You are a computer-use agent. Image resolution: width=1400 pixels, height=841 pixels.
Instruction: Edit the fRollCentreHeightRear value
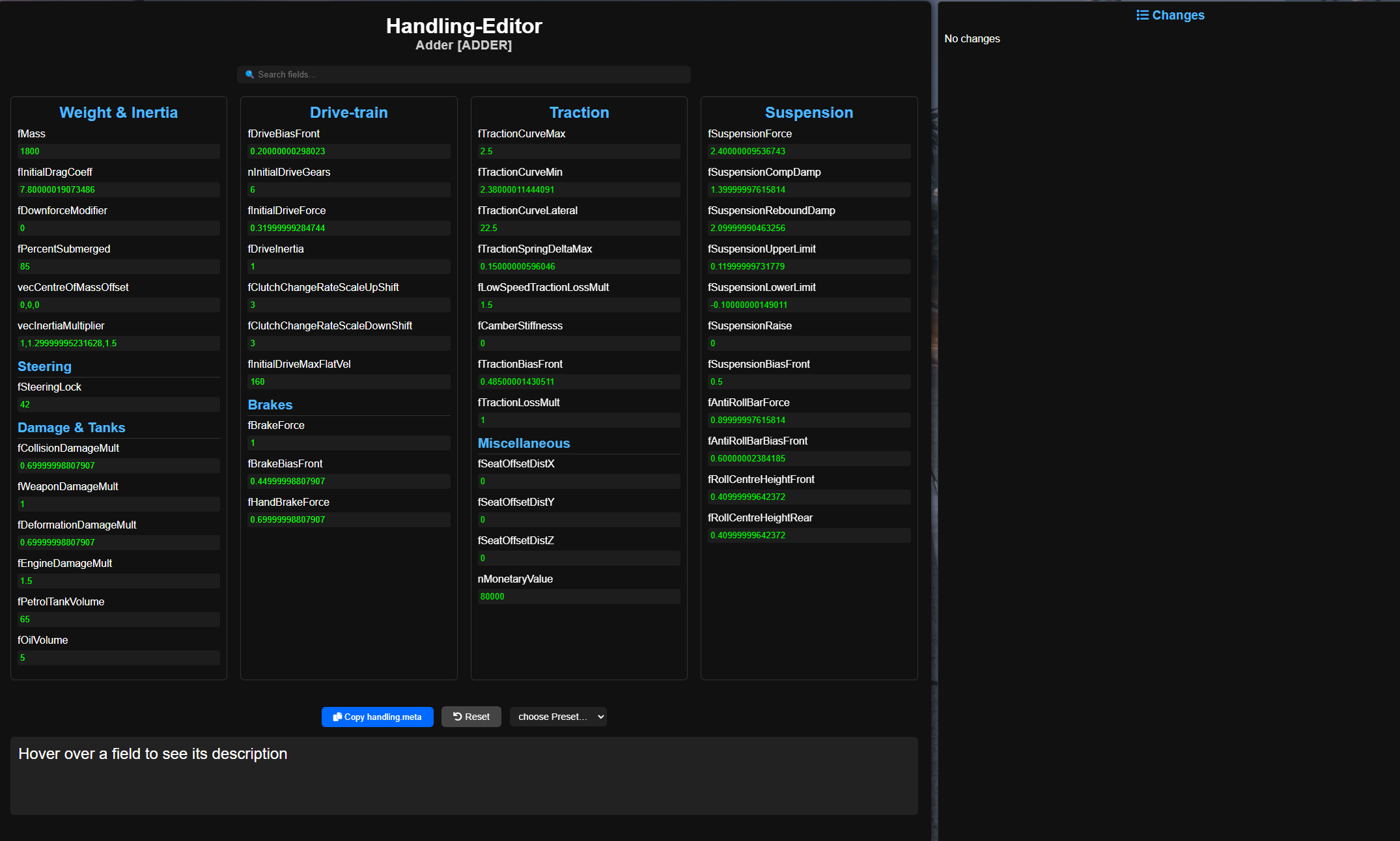(x=809, y=535)
